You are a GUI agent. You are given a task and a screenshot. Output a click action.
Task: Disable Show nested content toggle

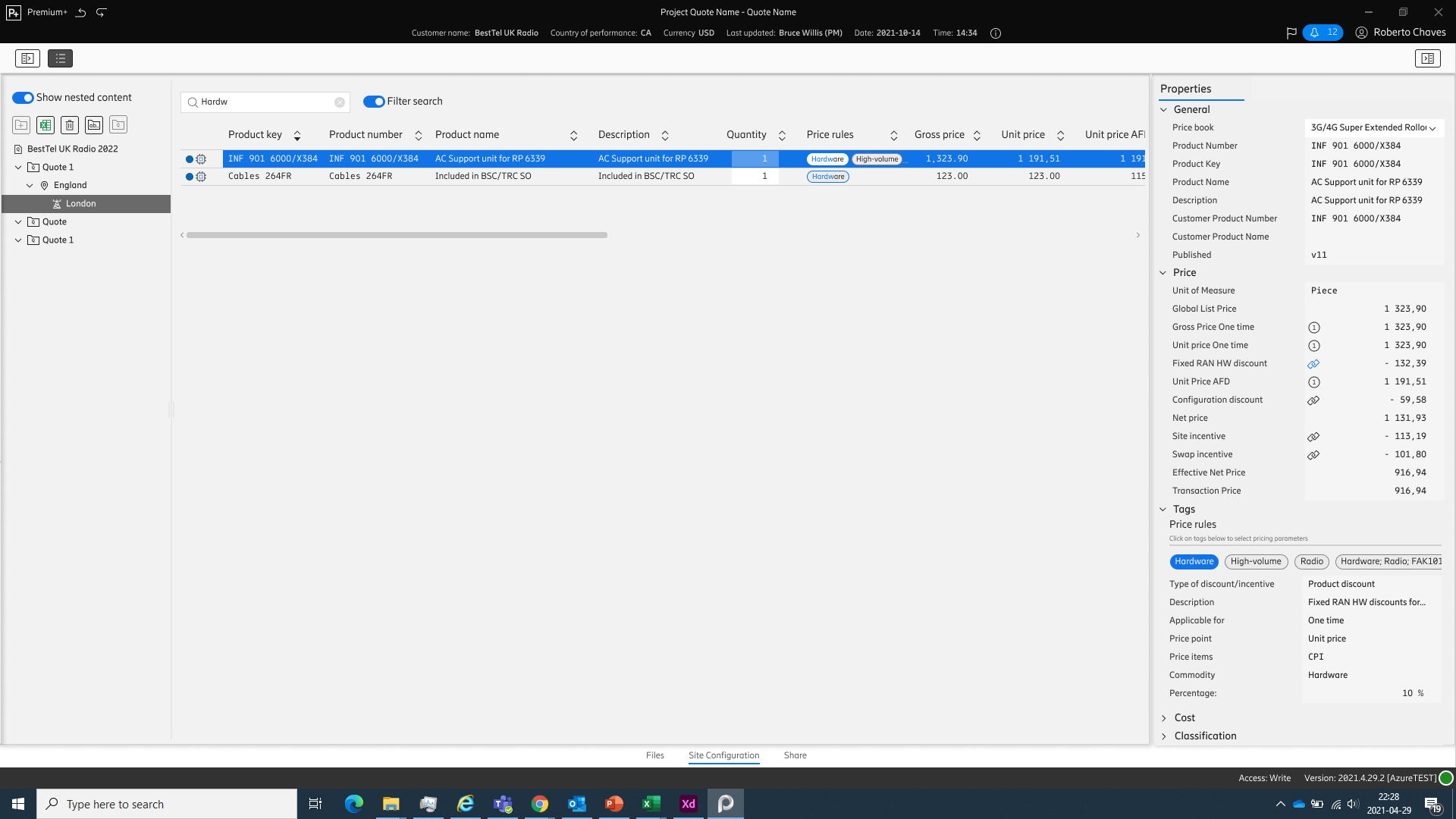[23, 98]
